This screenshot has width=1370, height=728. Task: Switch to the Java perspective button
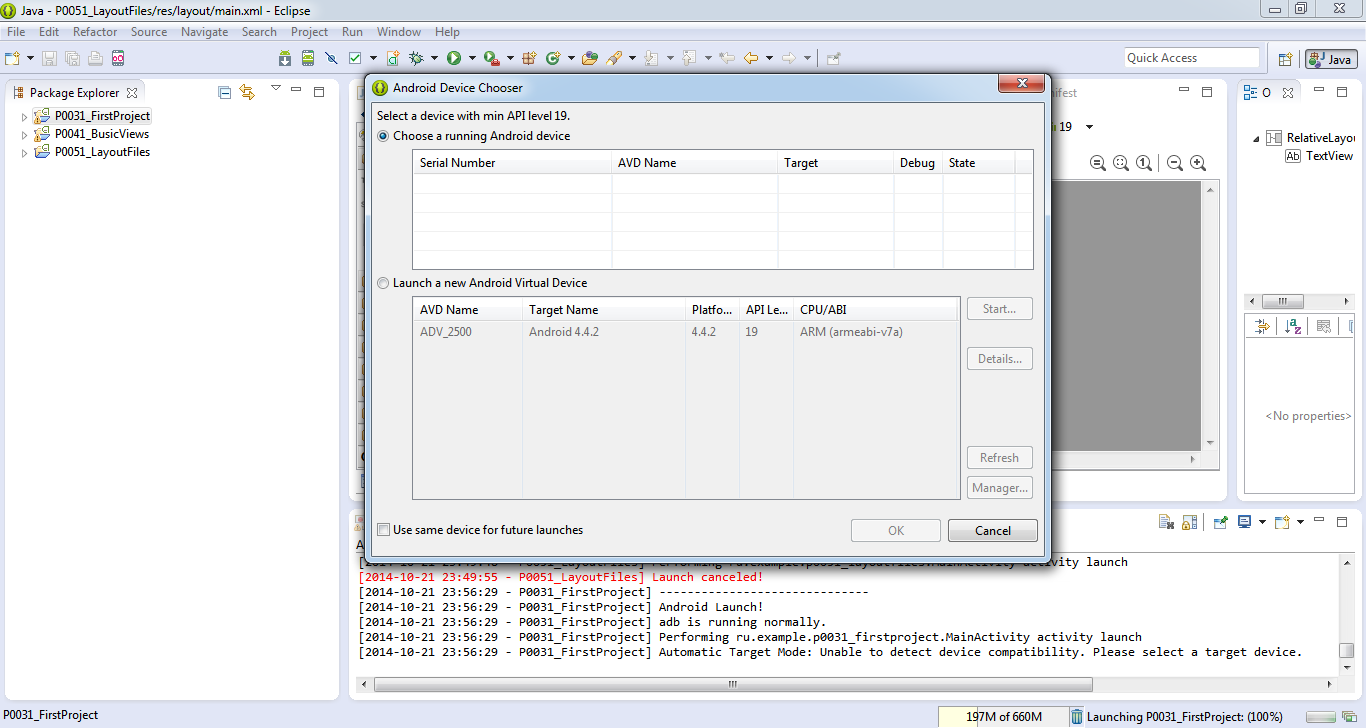tap(1330, 59)
